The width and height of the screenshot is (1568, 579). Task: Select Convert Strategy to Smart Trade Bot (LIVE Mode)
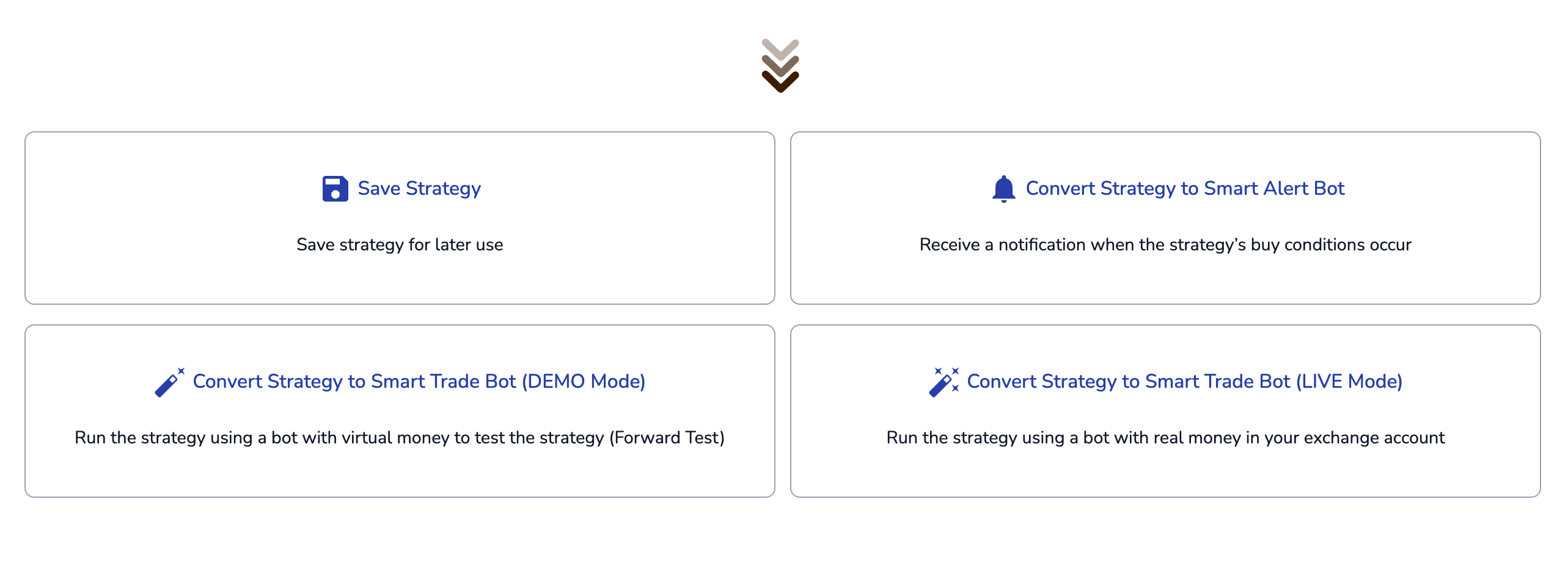click(x=1184, y=382)
